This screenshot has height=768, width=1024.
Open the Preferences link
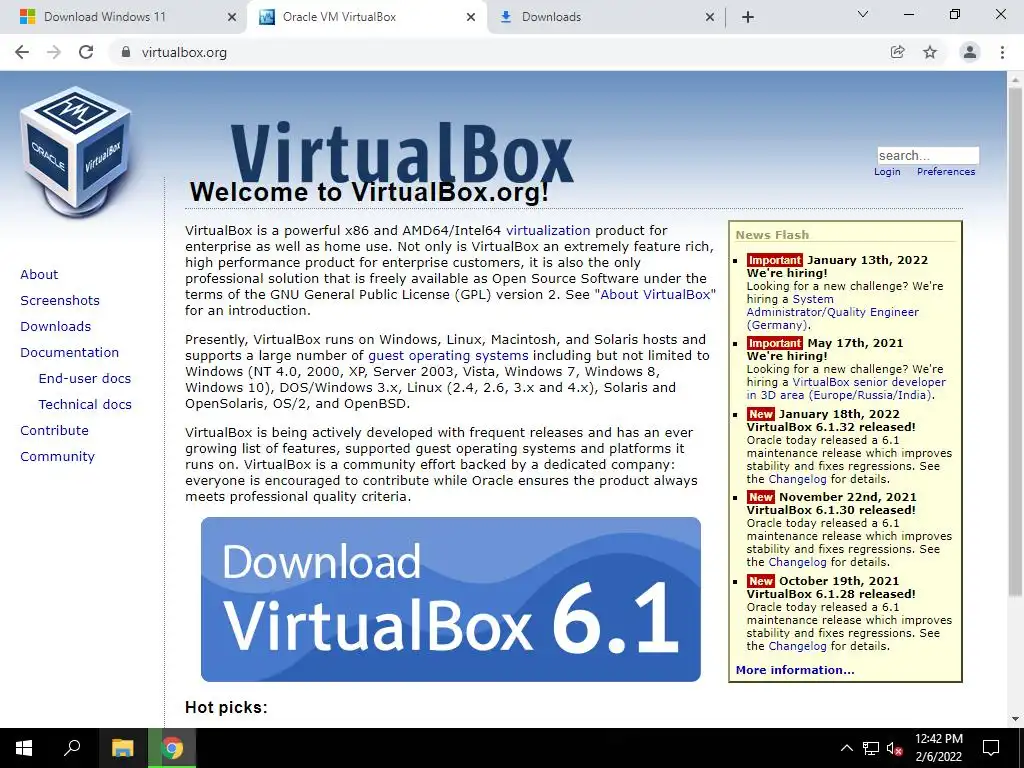pyautogui.click(x=946, y=172)
